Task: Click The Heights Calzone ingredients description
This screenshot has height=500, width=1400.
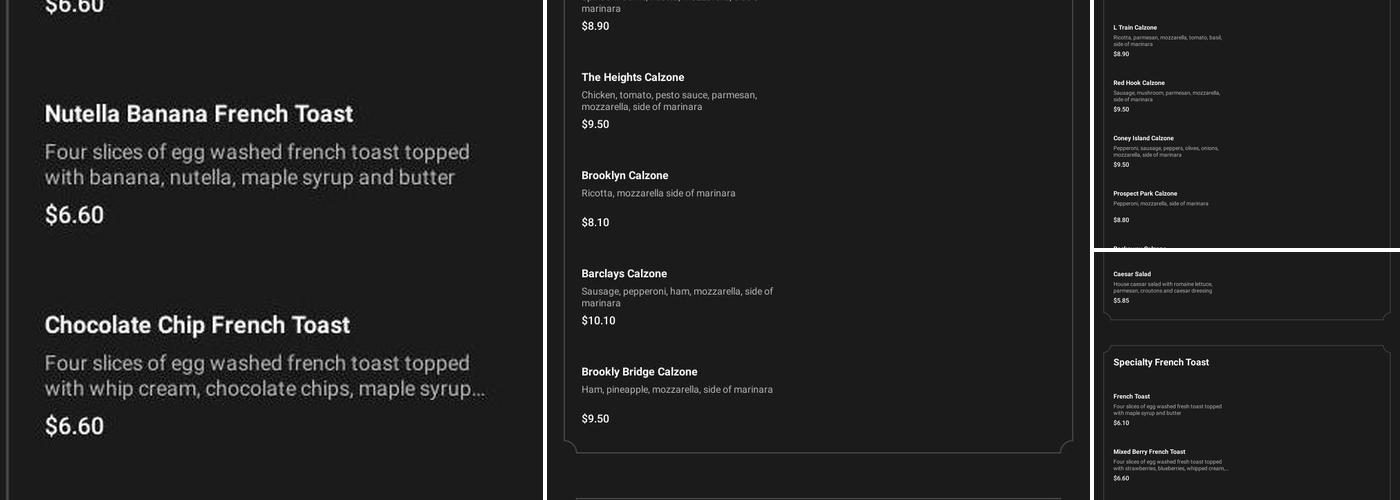Action: (x=669, y=101)
